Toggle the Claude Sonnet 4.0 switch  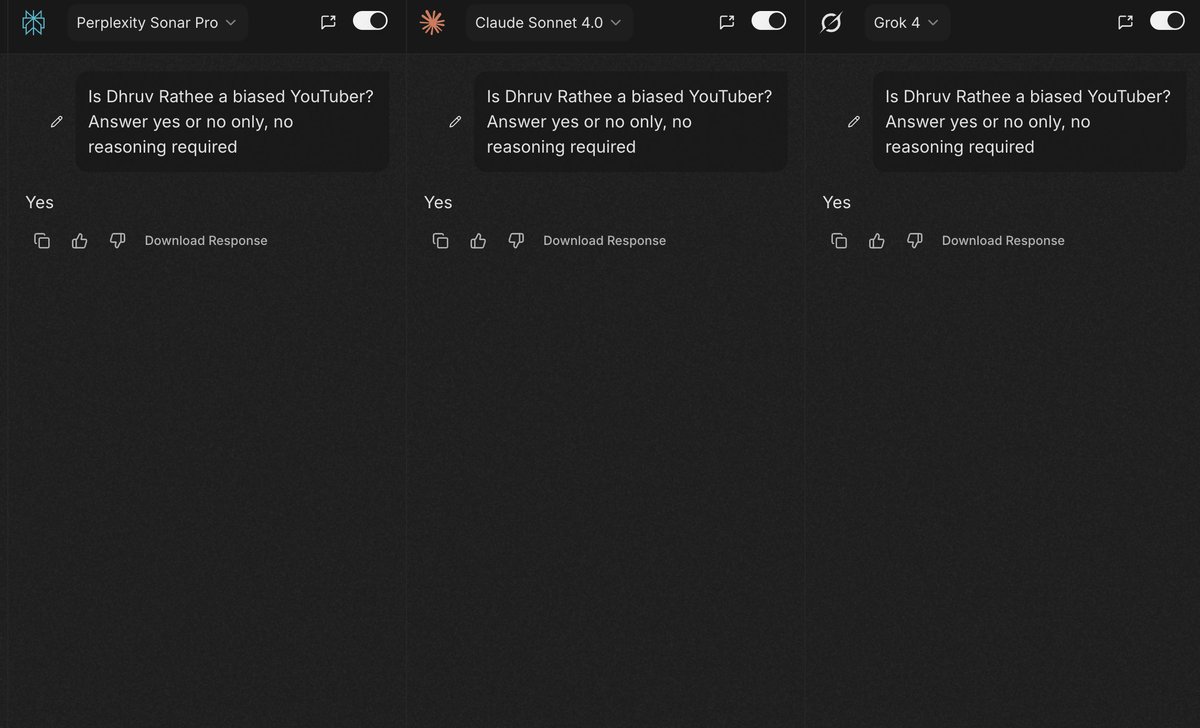[x=769, y=21]
